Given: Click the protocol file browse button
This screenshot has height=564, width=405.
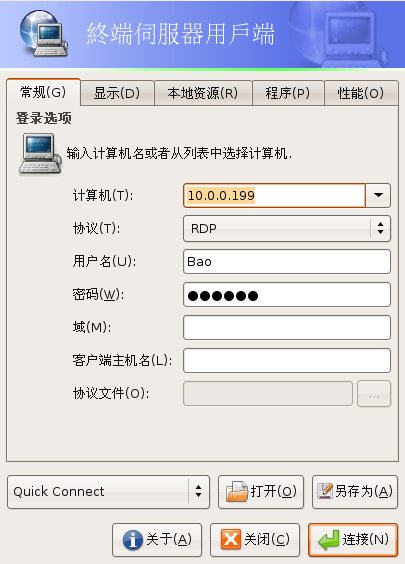Looking at the screenshot, I should 374,394.
